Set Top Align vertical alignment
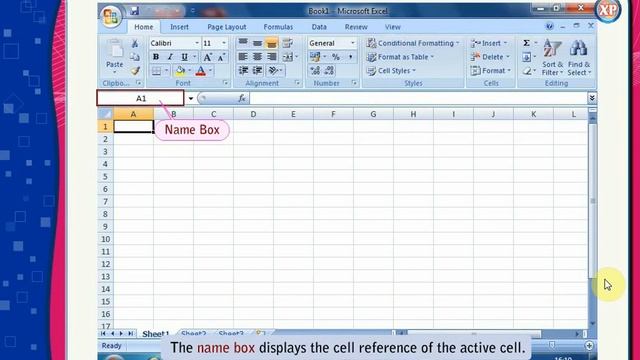The width and height of the screenshot is (640, 360). pyautogui.click(x=243, y=42)
